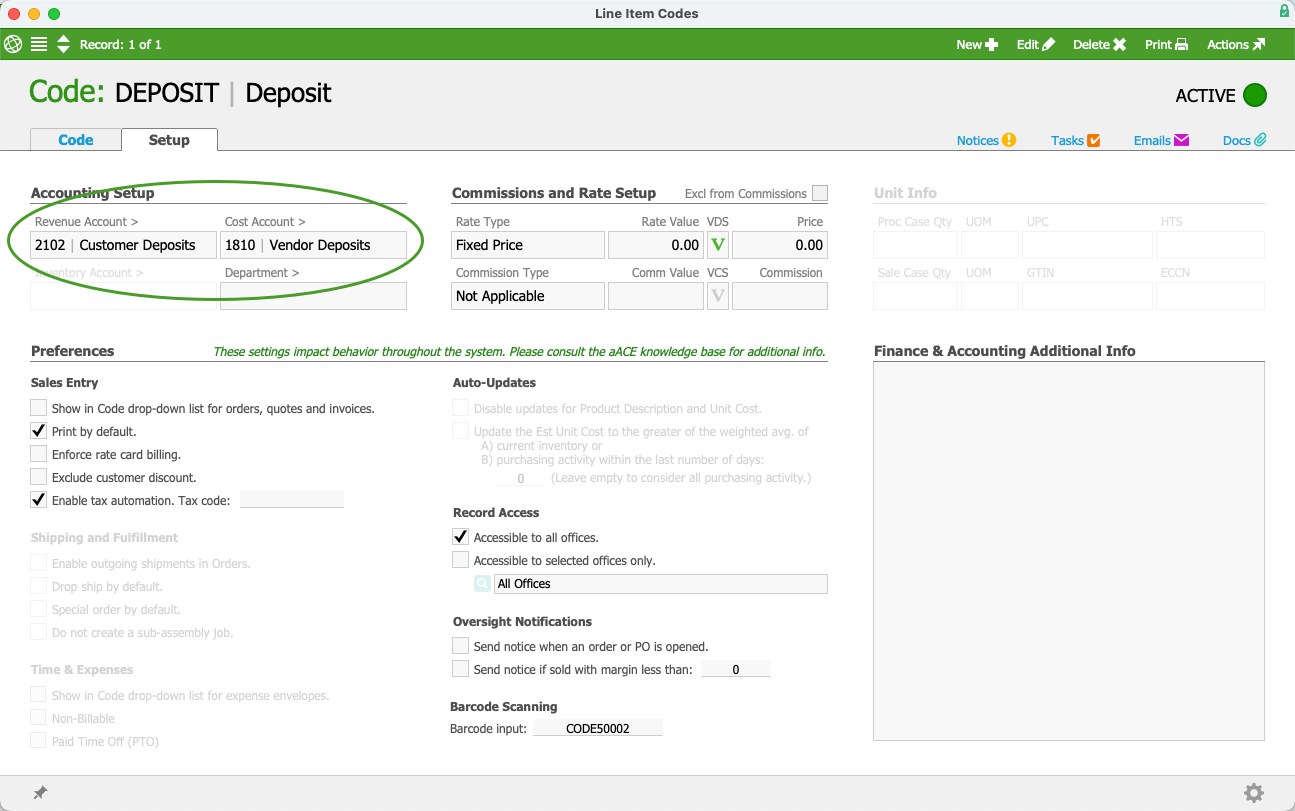
Task: Toggle Enable tax automation checkbox
Action: [x=39, y=500]
